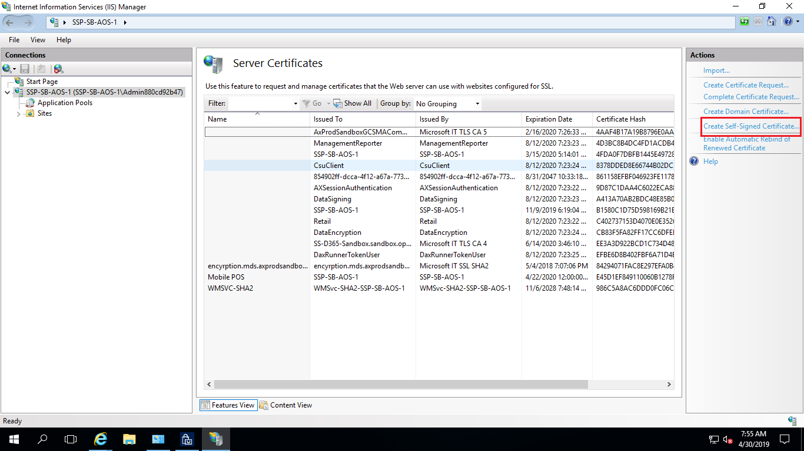The height and width of the screenshot is (451, 804).
Task: Open the Store bag icon on taskbar
Action: click(187, 439)
